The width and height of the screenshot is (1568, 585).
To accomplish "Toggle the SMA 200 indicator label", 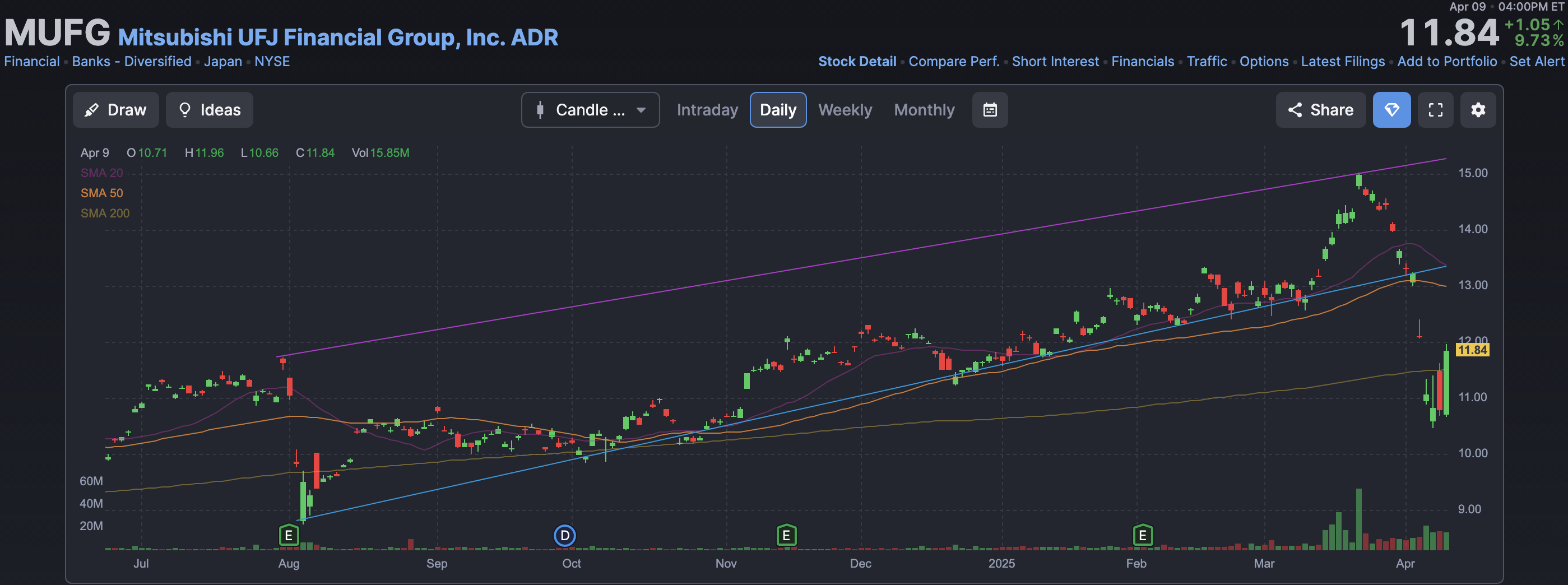I will (x=105, y=213).
